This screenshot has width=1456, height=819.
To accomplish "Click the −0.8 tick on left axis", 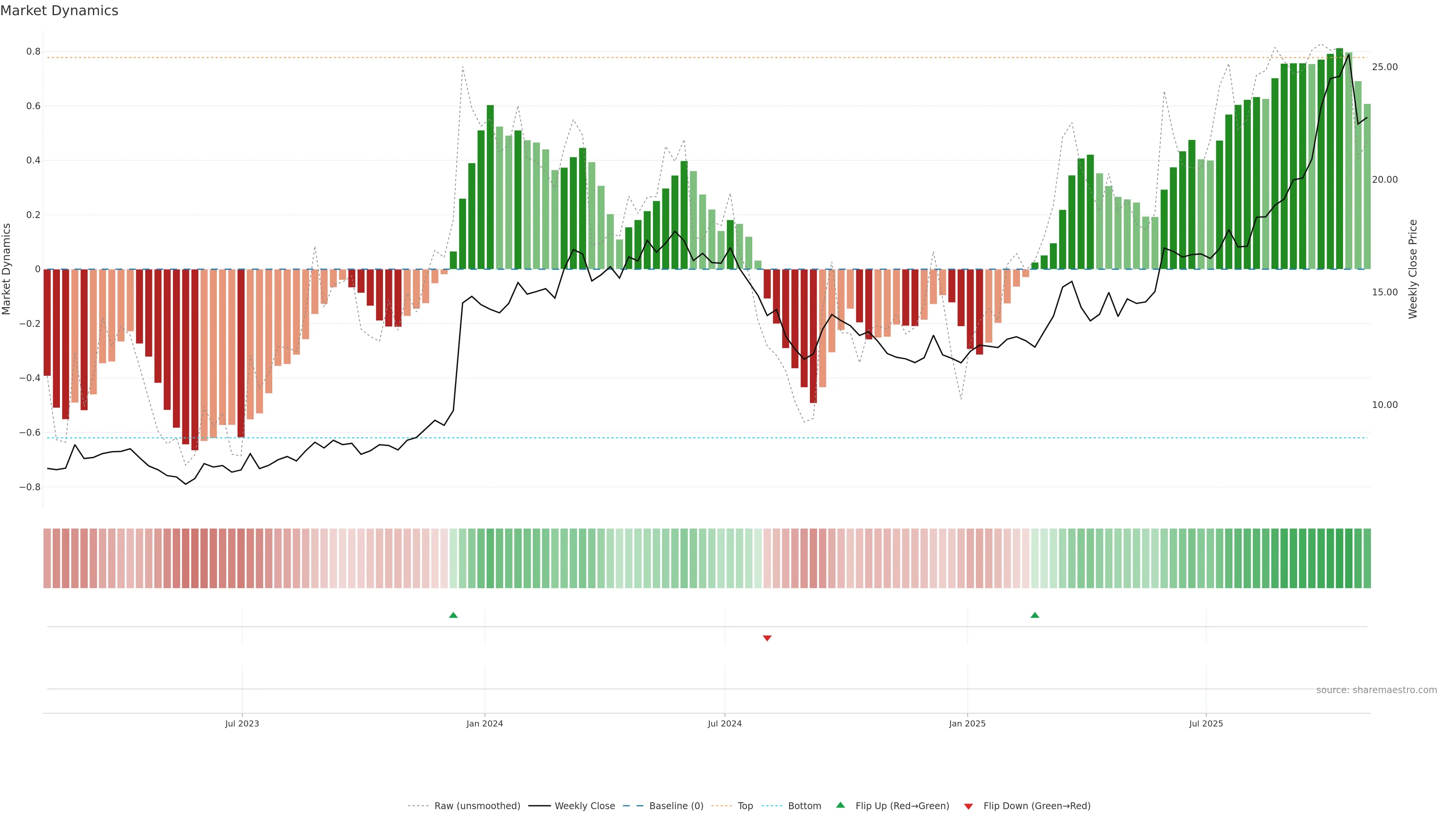I will click(x=30, y=486).
